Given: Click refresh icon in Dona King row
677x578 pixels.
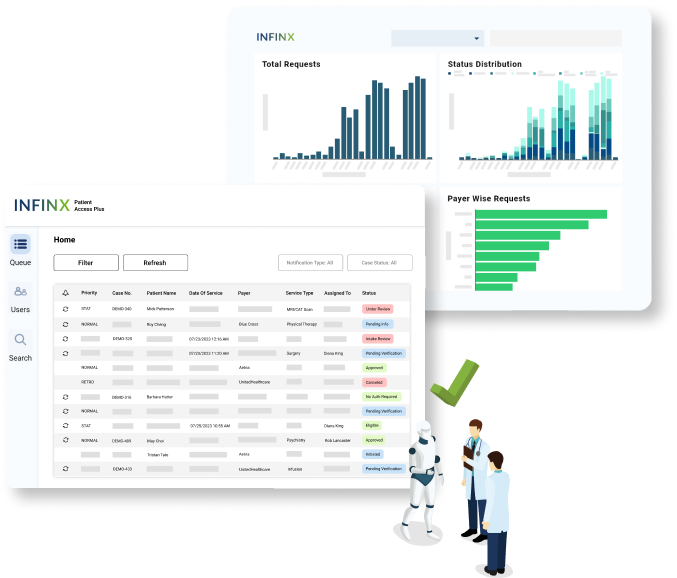Looking at the screenshot, I should [66, 354].
